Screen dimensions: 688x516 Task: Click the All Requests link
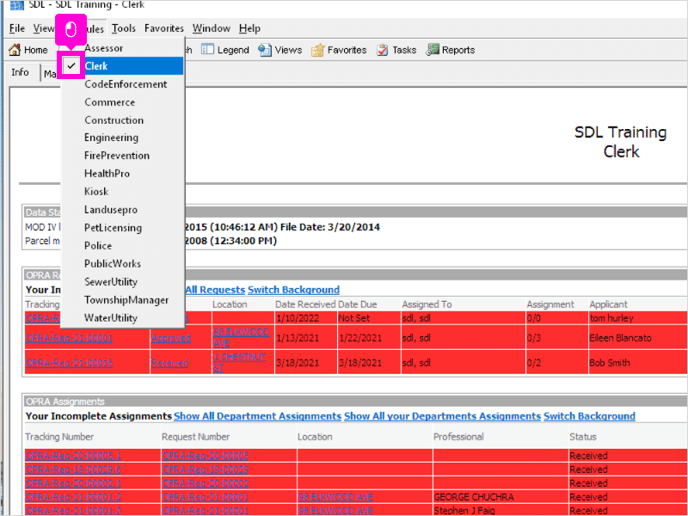tap(215, 290)
